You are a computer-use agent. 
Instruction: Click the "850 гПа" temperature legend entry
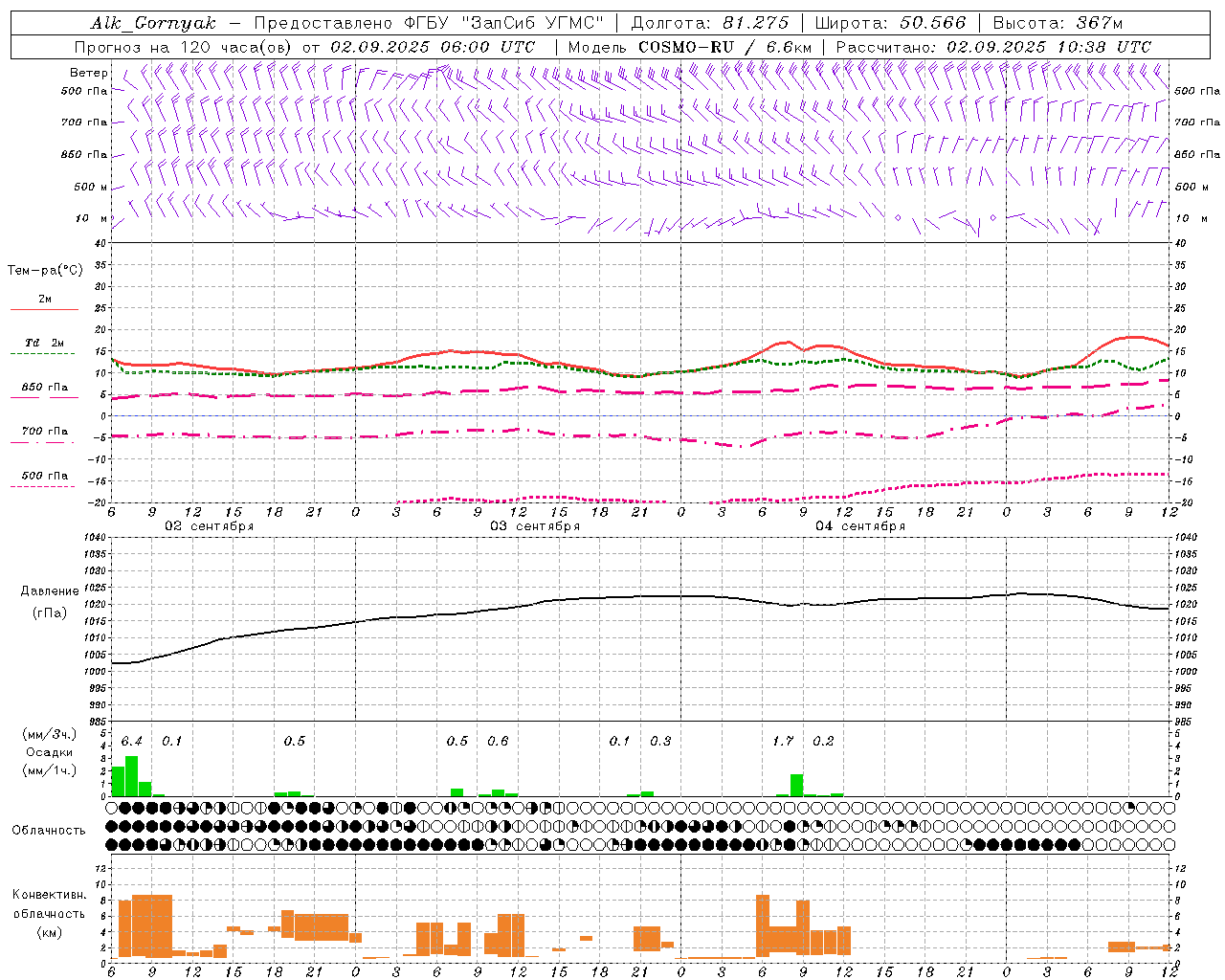coord(45,388)
